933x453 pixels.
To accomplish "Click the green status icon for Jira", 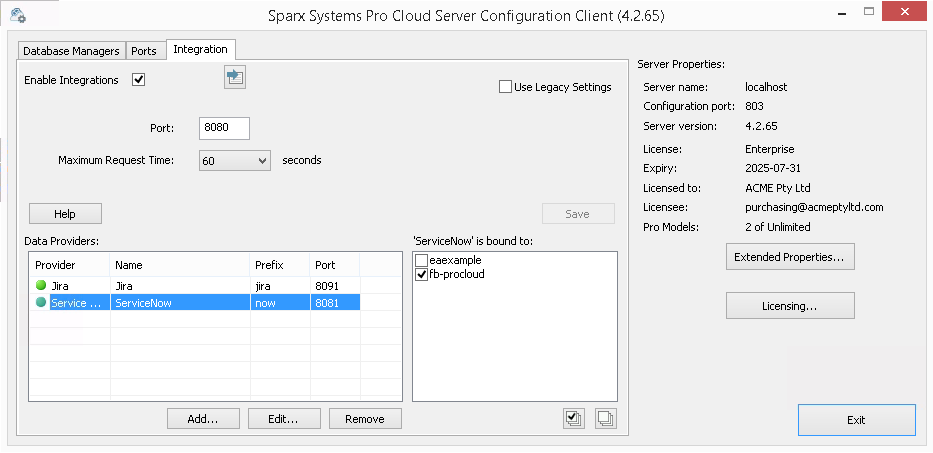I will (41, 286).
